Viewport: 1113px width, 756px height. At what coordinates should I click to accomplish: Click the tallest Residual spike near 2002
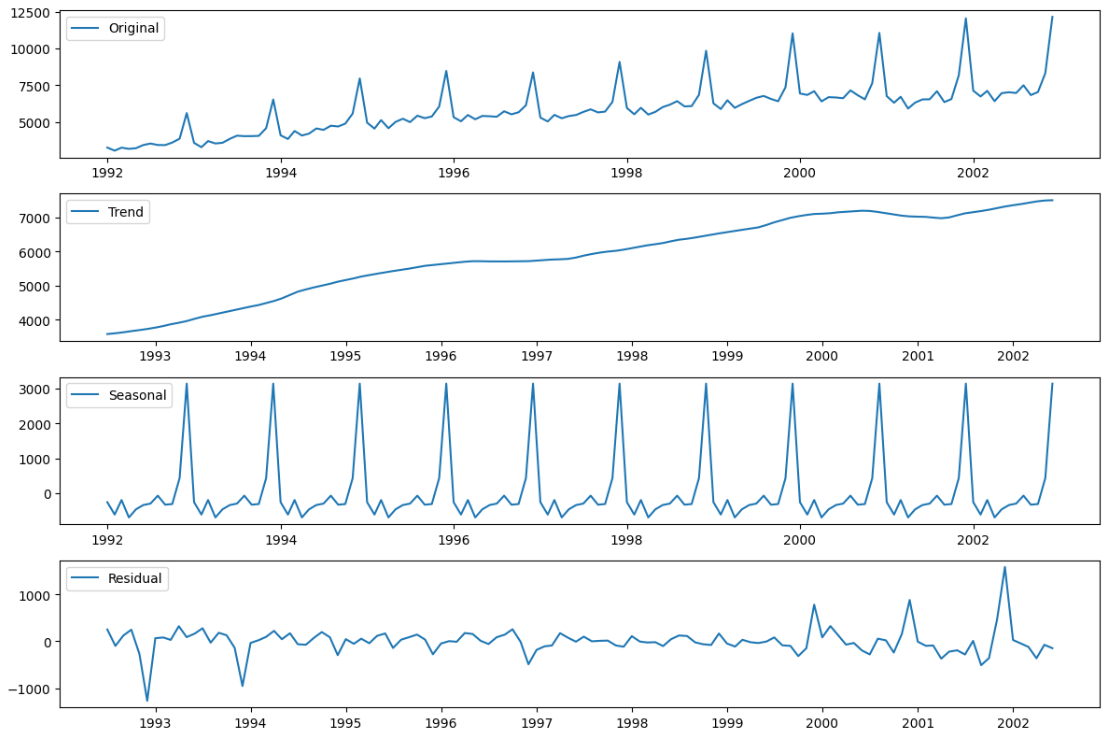coord(1005,567)
